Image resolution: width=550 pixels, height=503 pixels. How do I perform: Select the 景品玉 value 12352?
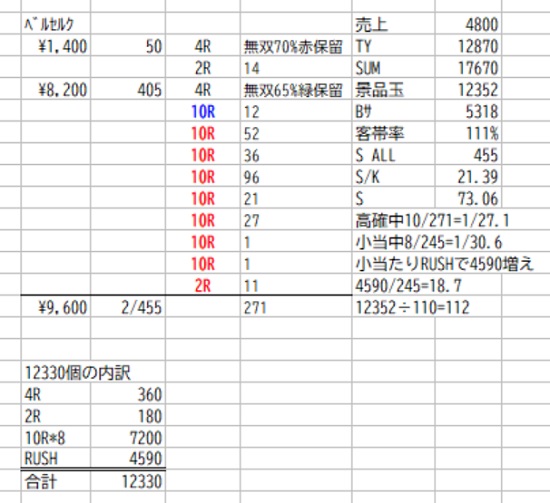click(468, 89)
